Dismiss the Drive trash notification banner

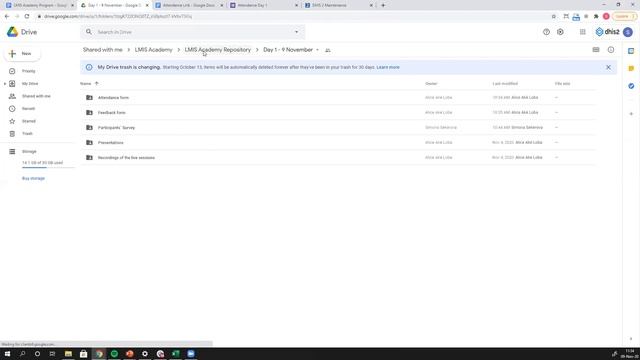point(608,67)
